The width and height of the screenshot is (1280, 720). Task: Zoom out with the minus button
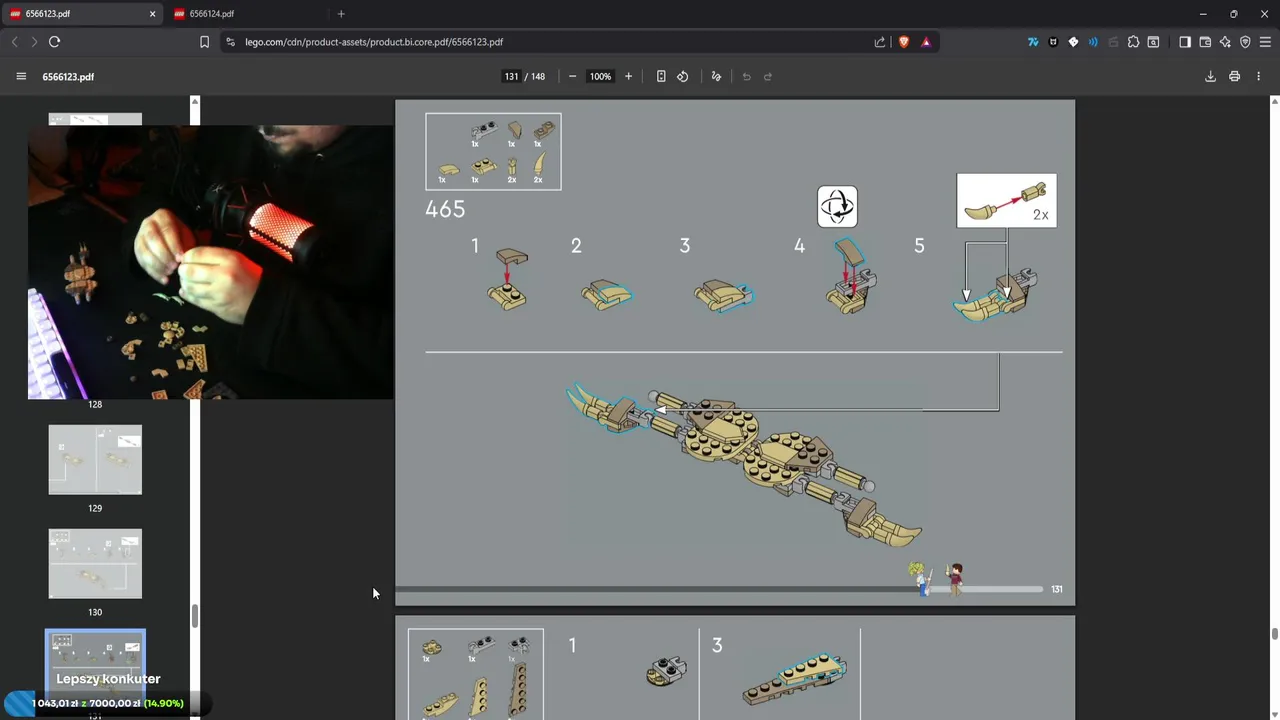pos(572,76)
